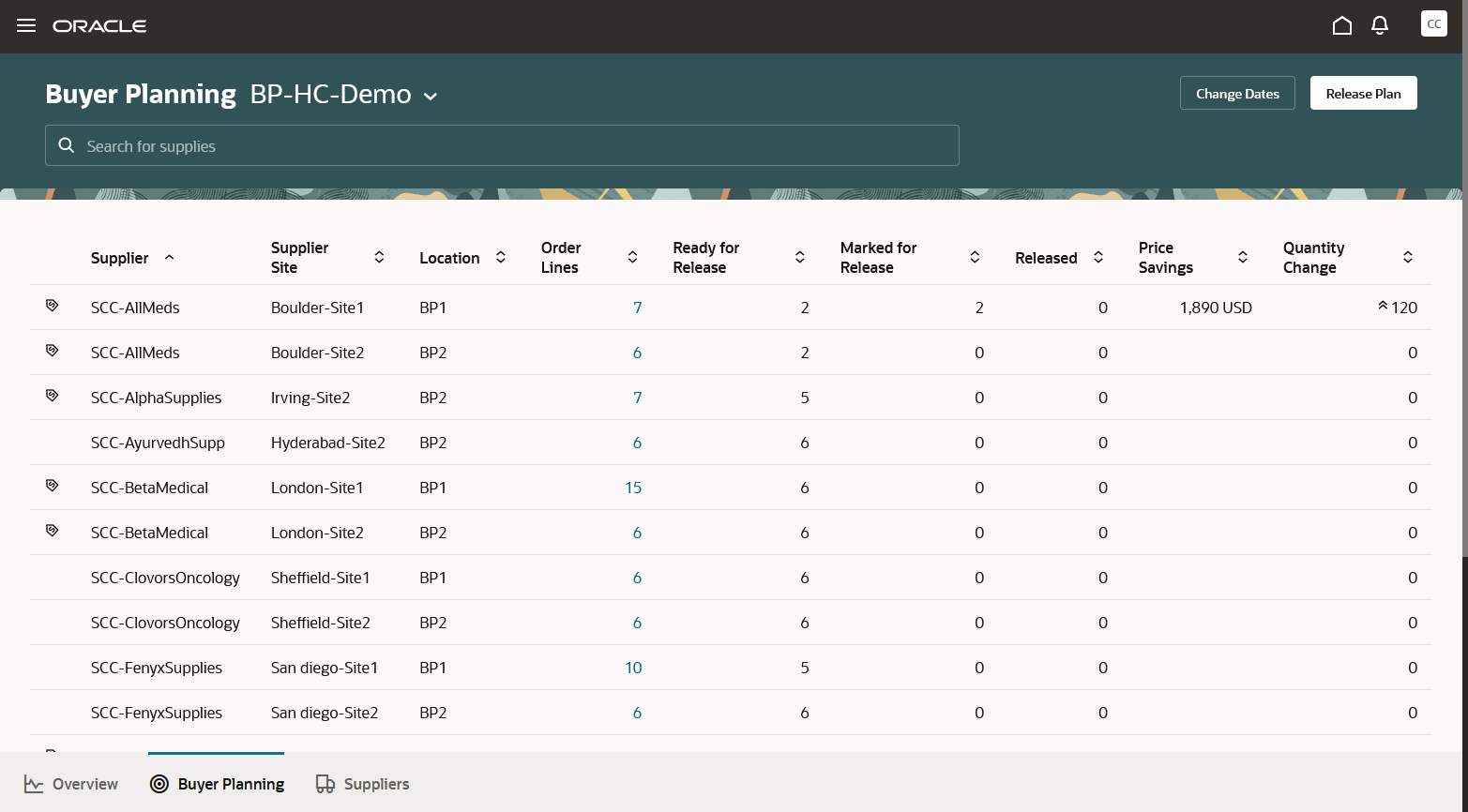This screenshot has height=812, width=1468.
Task: Open 6 order lines for ClovorsOncology Sheffield-Site1
Action: pyautogui.click(x=638, y=578)
